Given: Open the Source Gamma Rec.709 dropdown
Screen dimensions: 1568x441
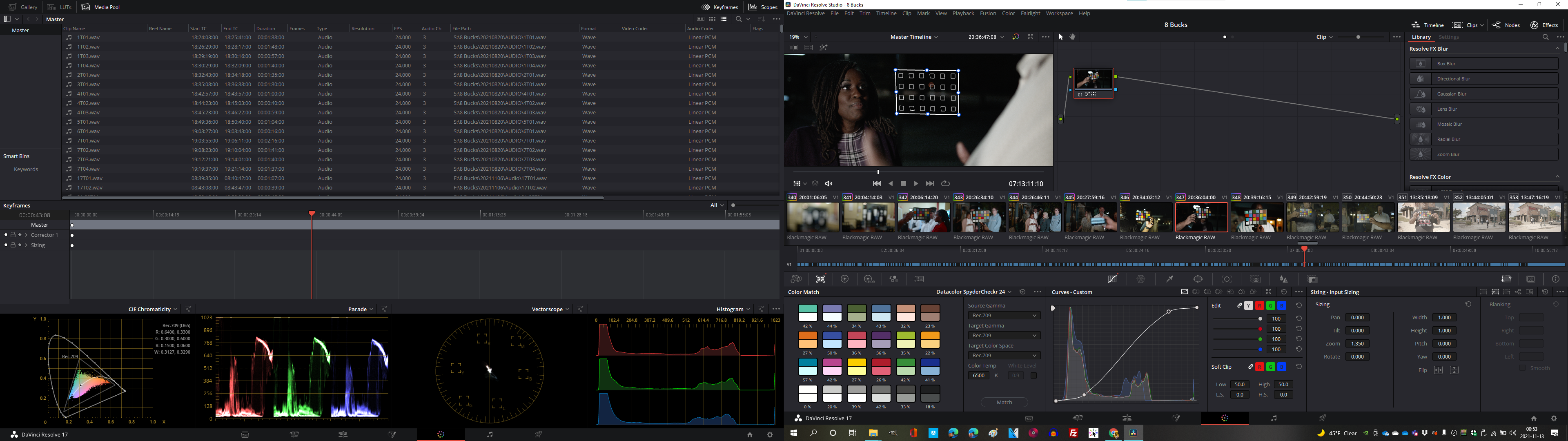Looking at the screenshot, I should tap(1004, 316).
